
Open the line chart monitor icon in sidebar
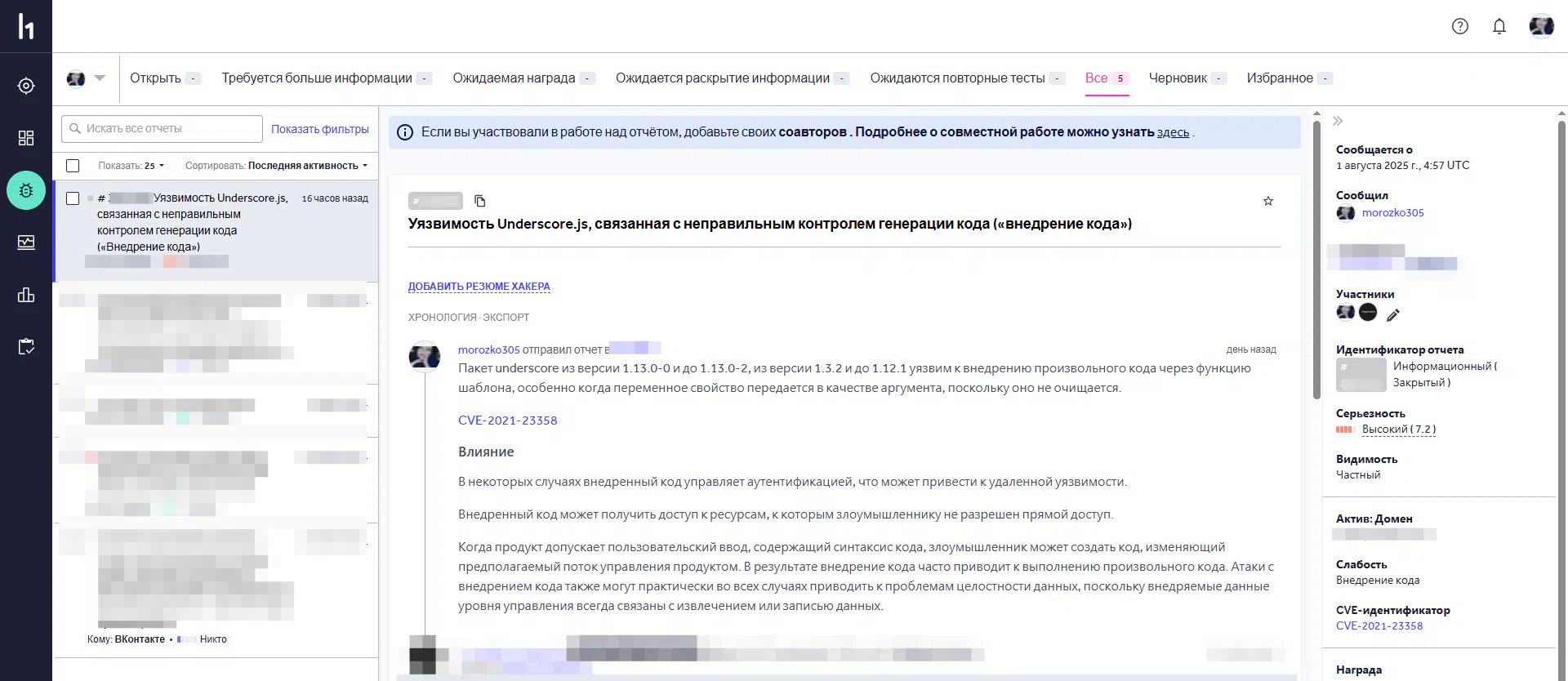26,243
